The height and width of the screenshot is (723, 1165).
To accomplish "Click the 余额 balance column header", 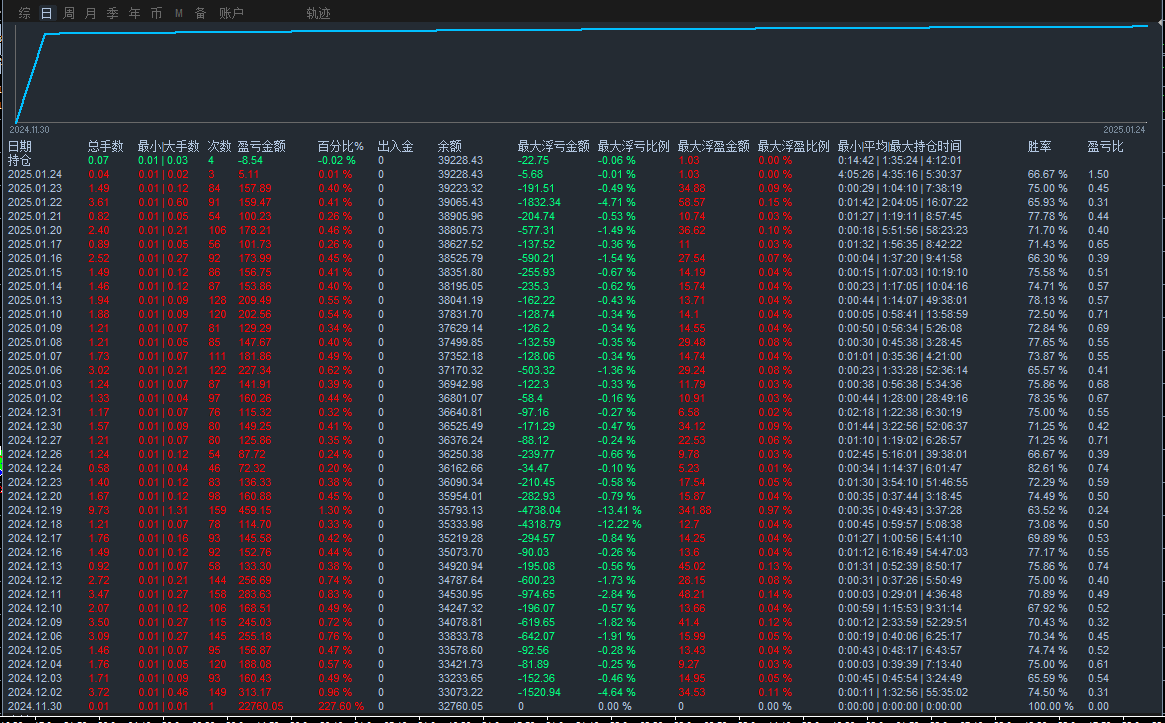I will click(x=449, y=146).
